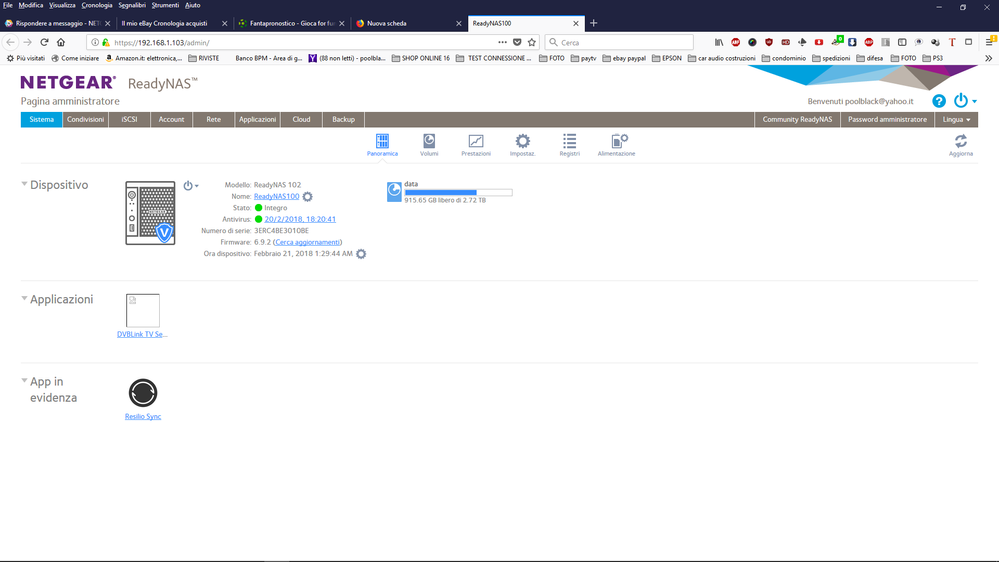999x562 pixels.
Task: Click the Resilio Sync app icon
Action: click(143, 393)
